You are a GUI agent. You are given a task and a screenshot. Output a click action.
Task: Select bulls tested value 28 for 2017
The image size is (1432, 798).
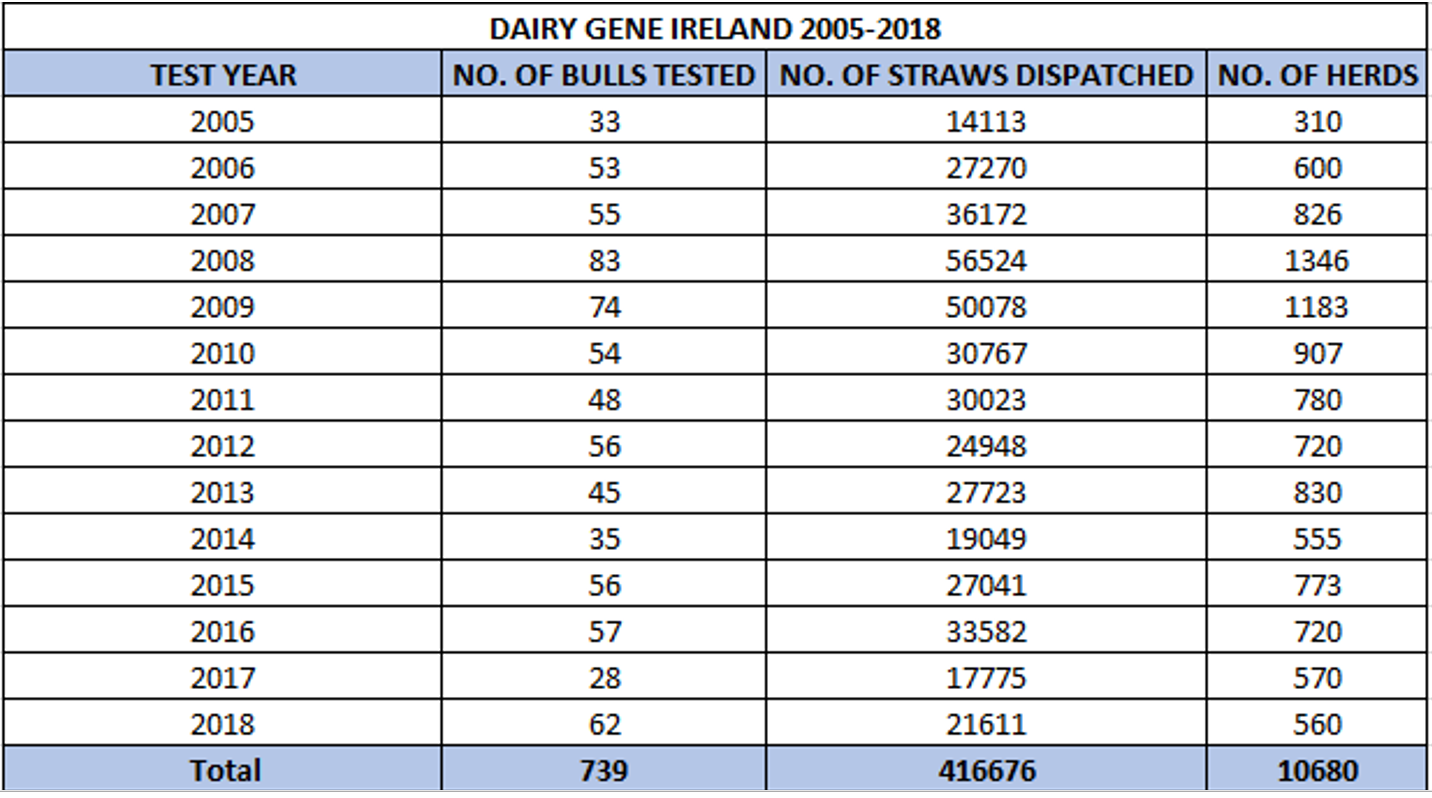(604, 678)
